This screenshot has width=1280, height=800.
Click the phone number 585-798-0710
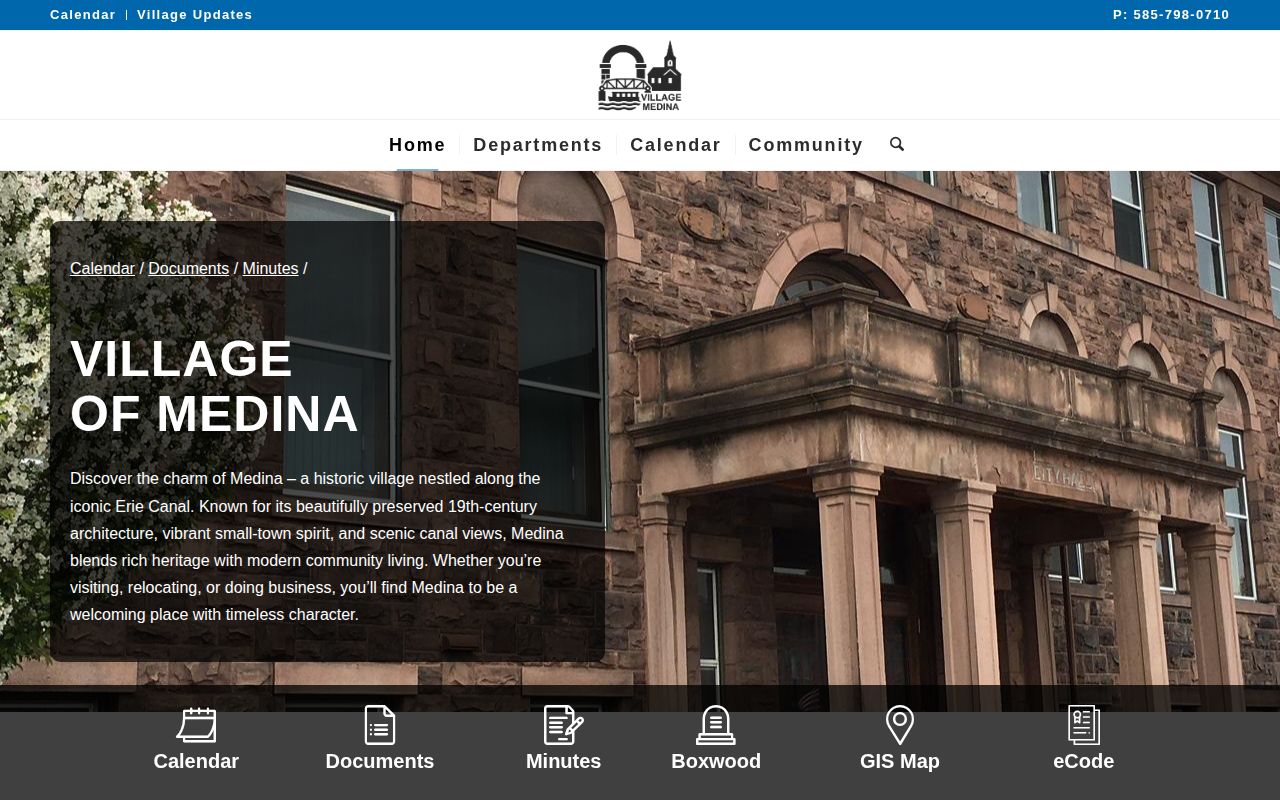tap(1171, 15)
